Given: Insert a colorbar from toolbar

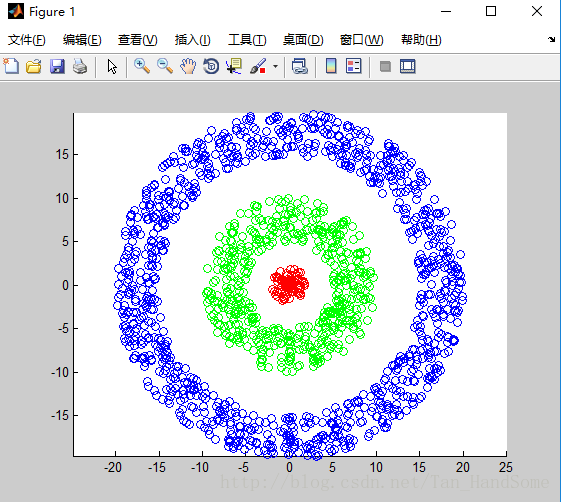Looking at the screenshot, I should tap(331, 66).
